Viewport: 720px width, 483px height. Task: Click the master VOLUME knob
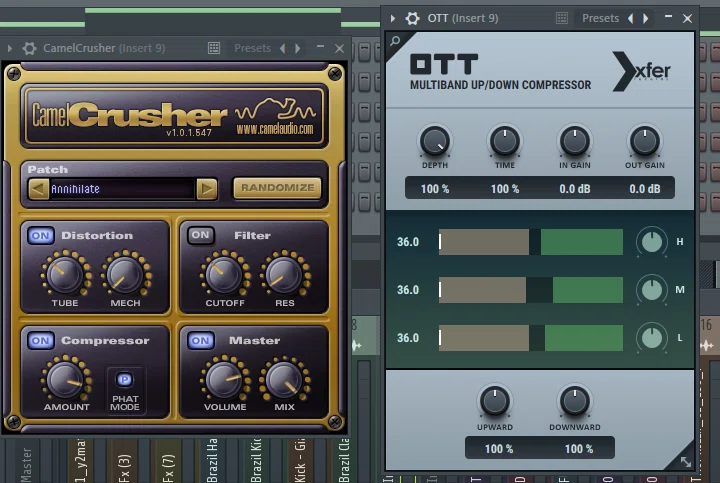click(225, 379)
